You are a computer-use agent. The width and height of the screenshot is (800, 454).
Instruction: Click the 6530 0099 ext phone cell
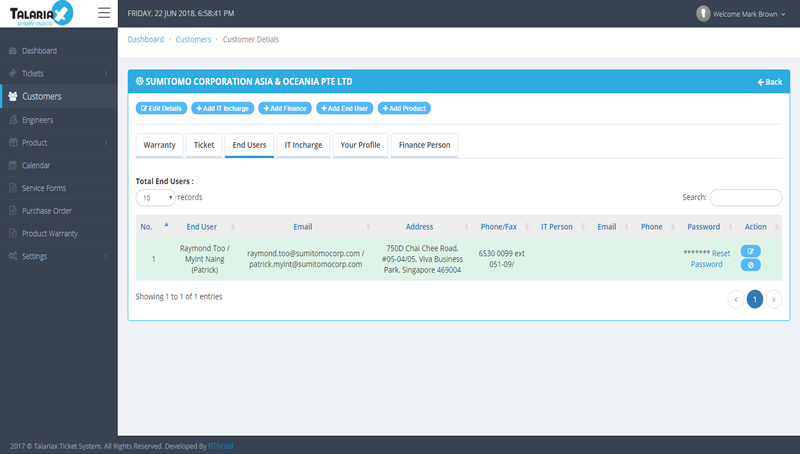[502, 259]
